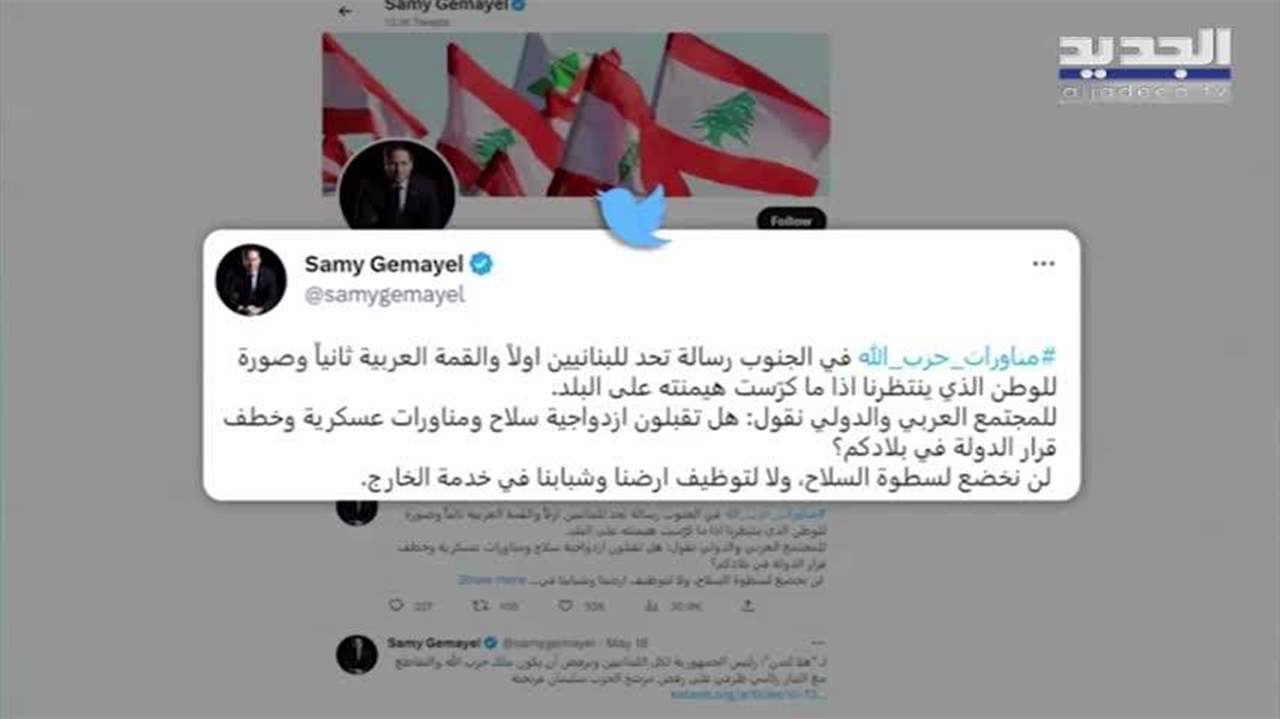Open the Lebanese flags banner image

tap(576, 113)
